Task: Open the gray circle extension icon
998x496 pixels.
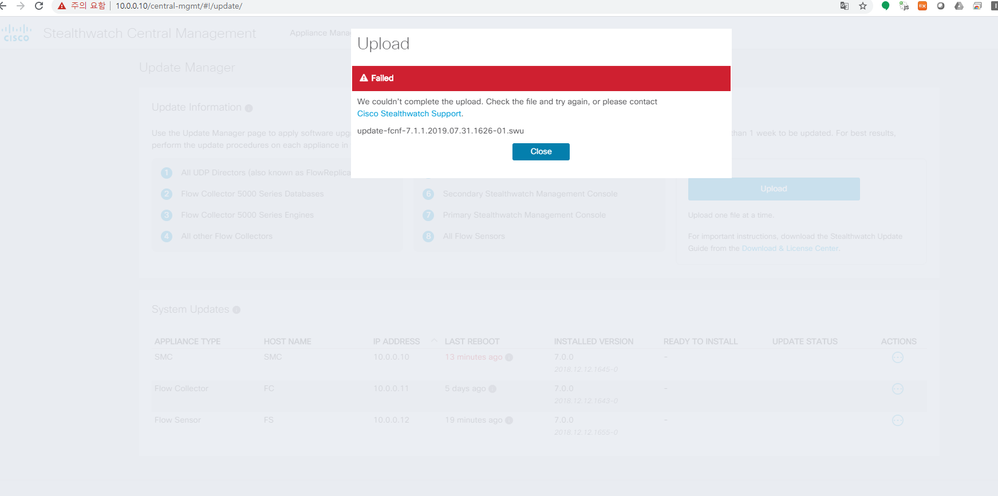Action: 941,6
